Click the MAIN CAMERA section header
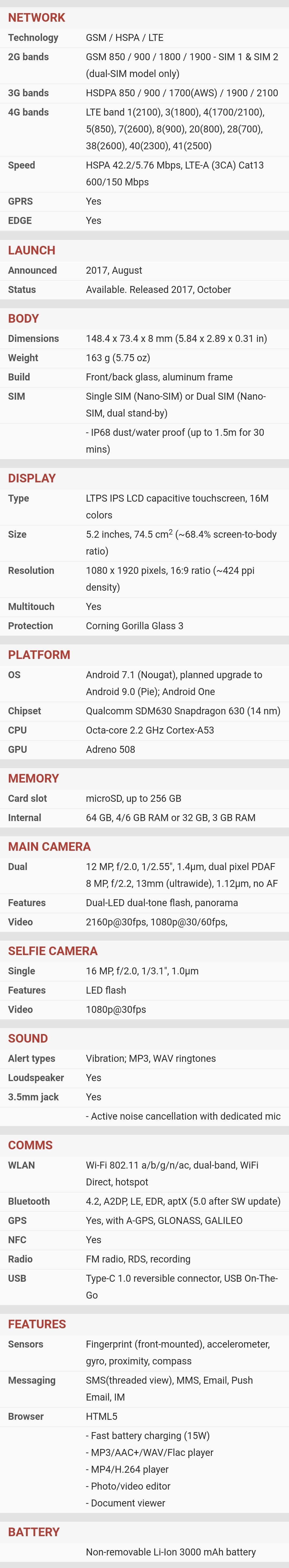 click(x=49, y=847)
